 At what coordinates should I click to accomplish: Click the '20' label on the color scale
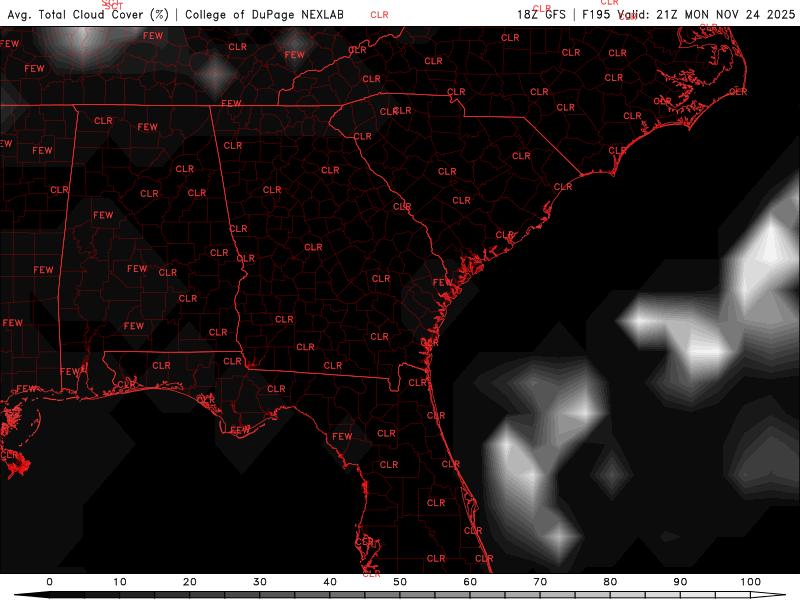pos(190,582)
